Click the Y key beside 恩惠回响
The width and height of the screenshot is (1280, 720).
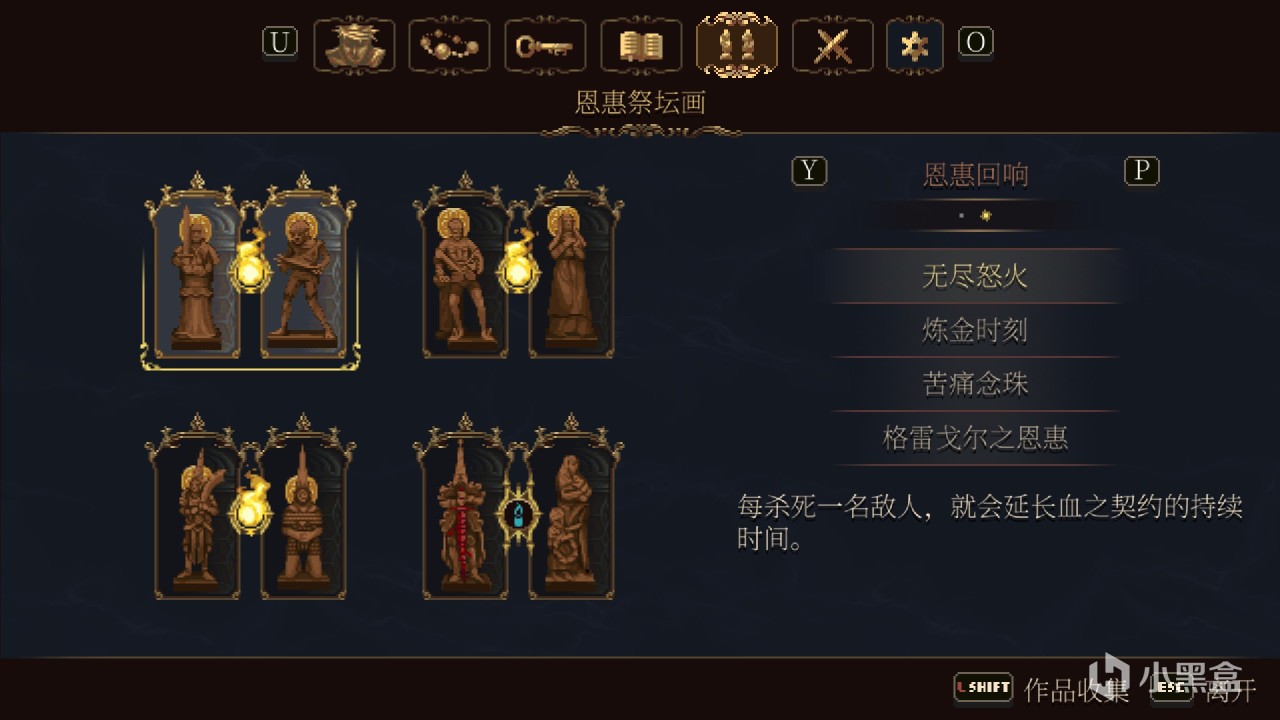pyautogui.click(x=810, y=172)
